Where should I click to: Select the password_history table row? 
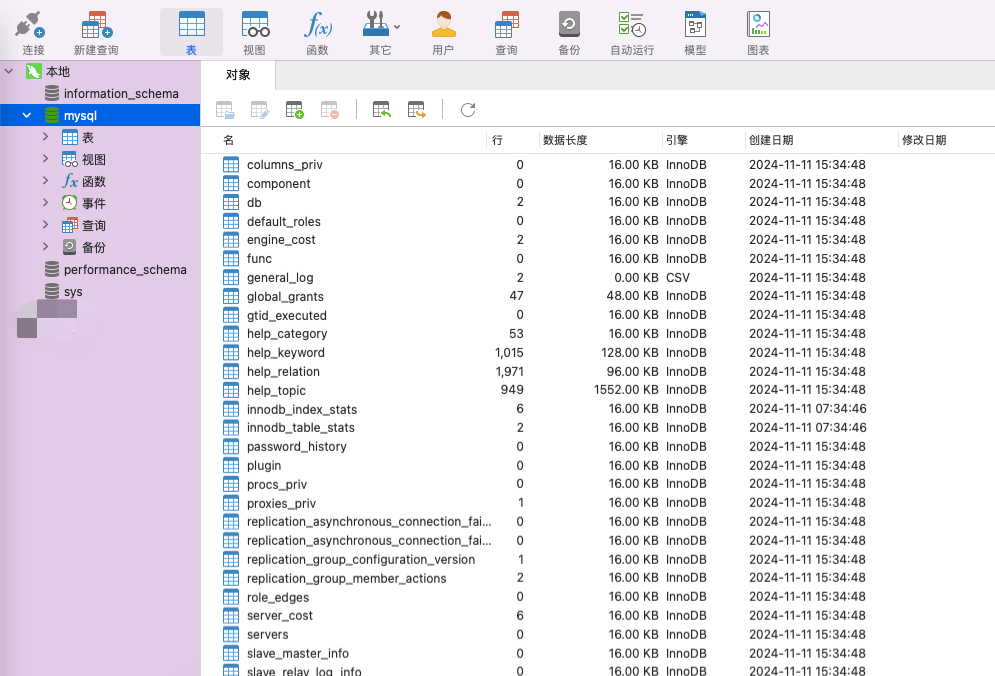[x=598, y=446]
